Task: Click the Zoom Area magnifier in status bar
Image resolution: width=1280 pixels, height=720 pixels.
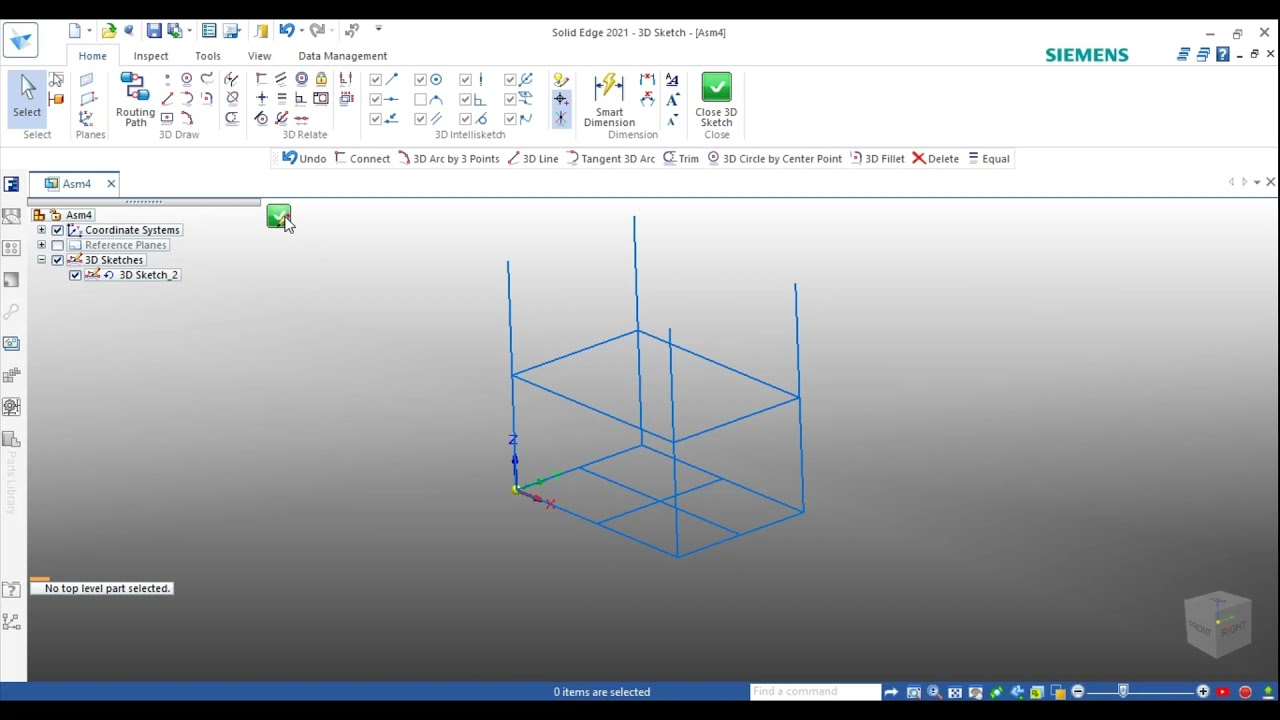Action: (913, 692)
